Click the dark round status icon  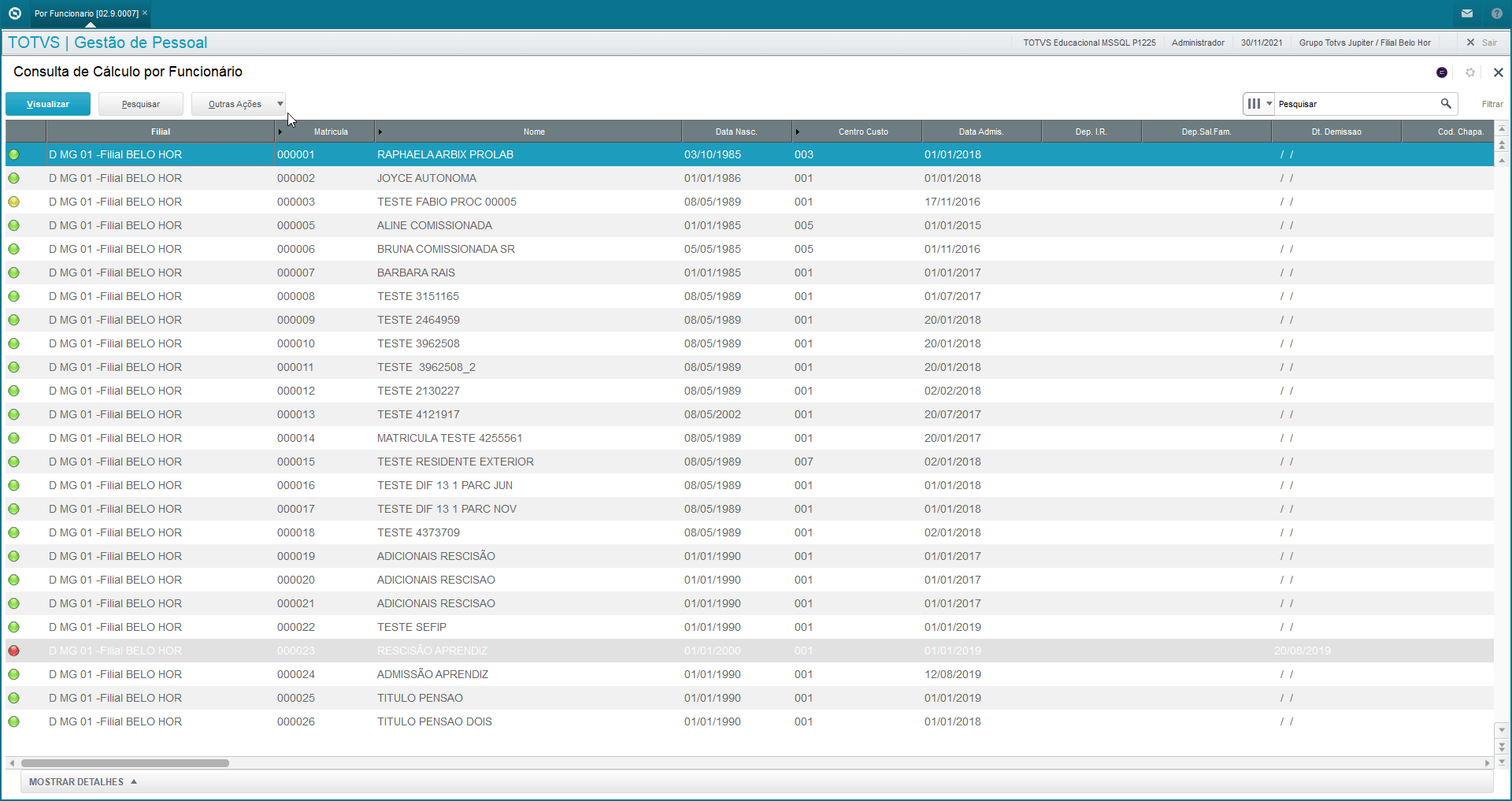pos(1441,72)
